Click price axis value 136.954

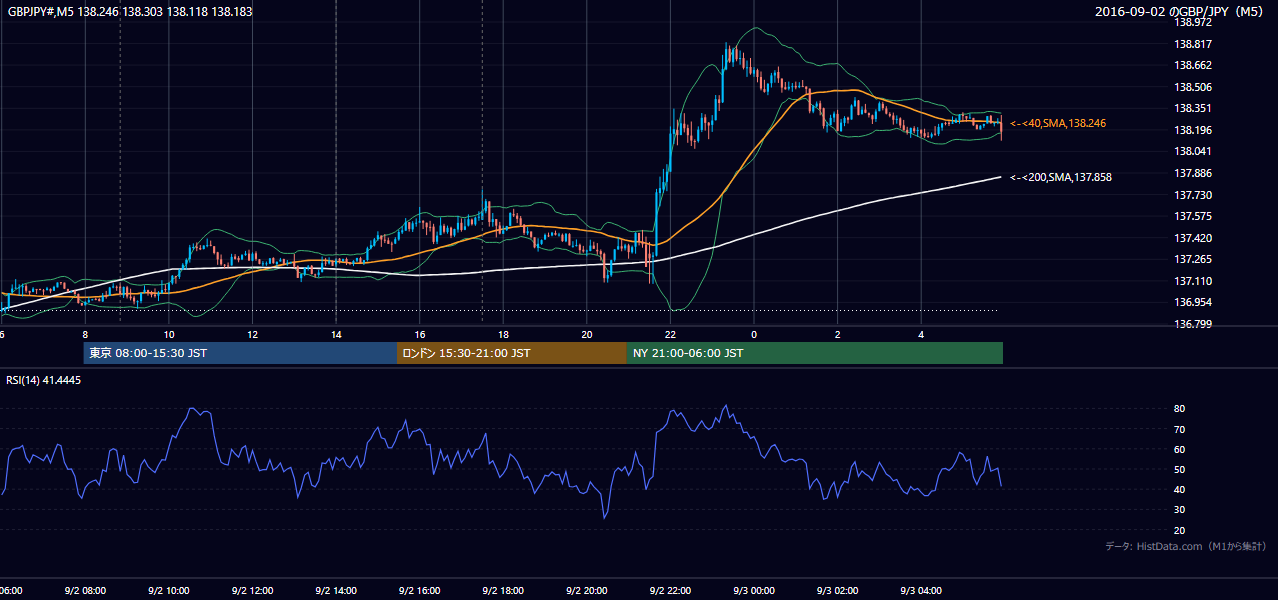(1195, 302)
